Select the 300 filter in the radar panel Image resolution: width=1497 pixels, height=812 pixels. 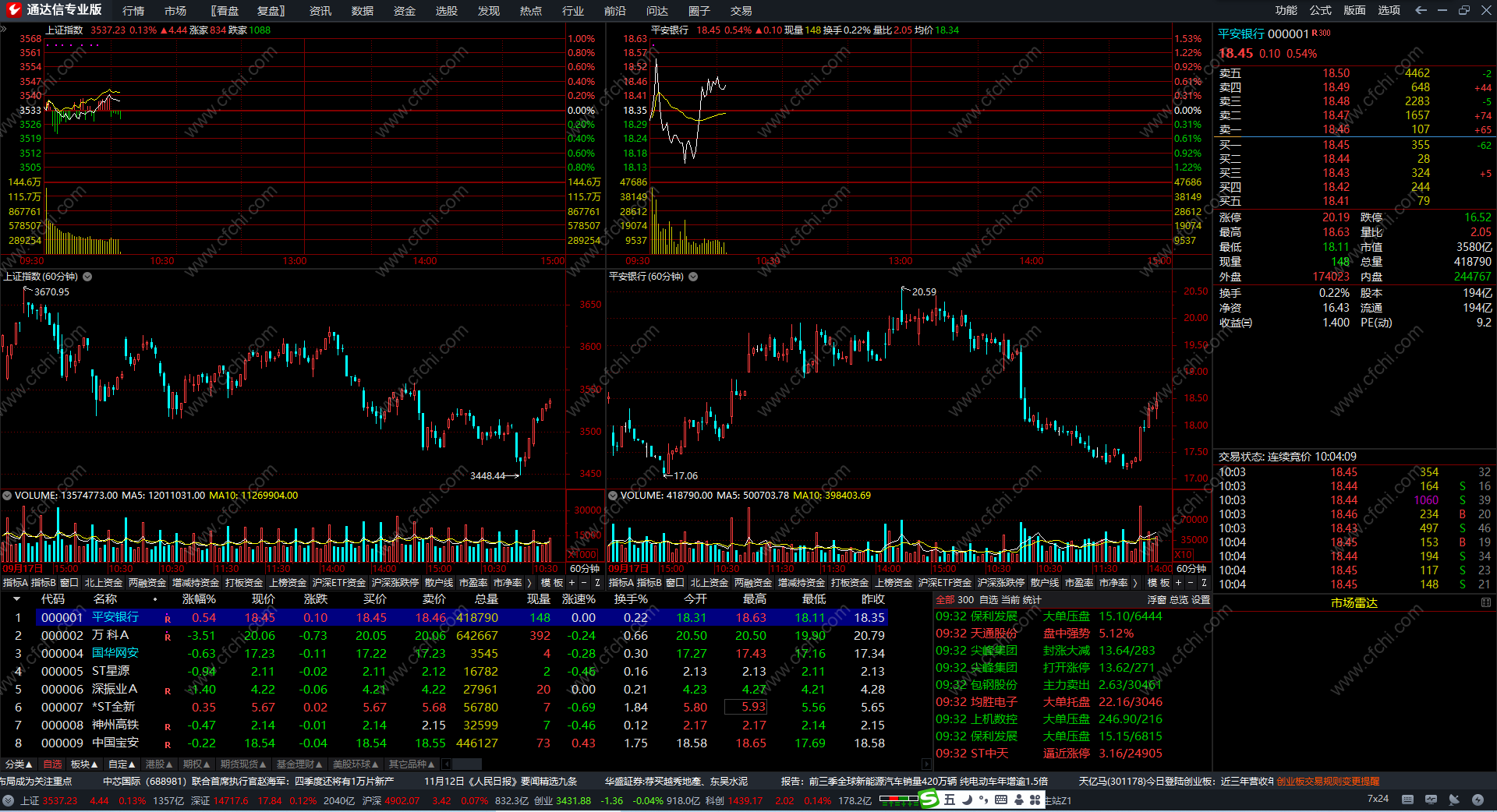click(965, 600)
